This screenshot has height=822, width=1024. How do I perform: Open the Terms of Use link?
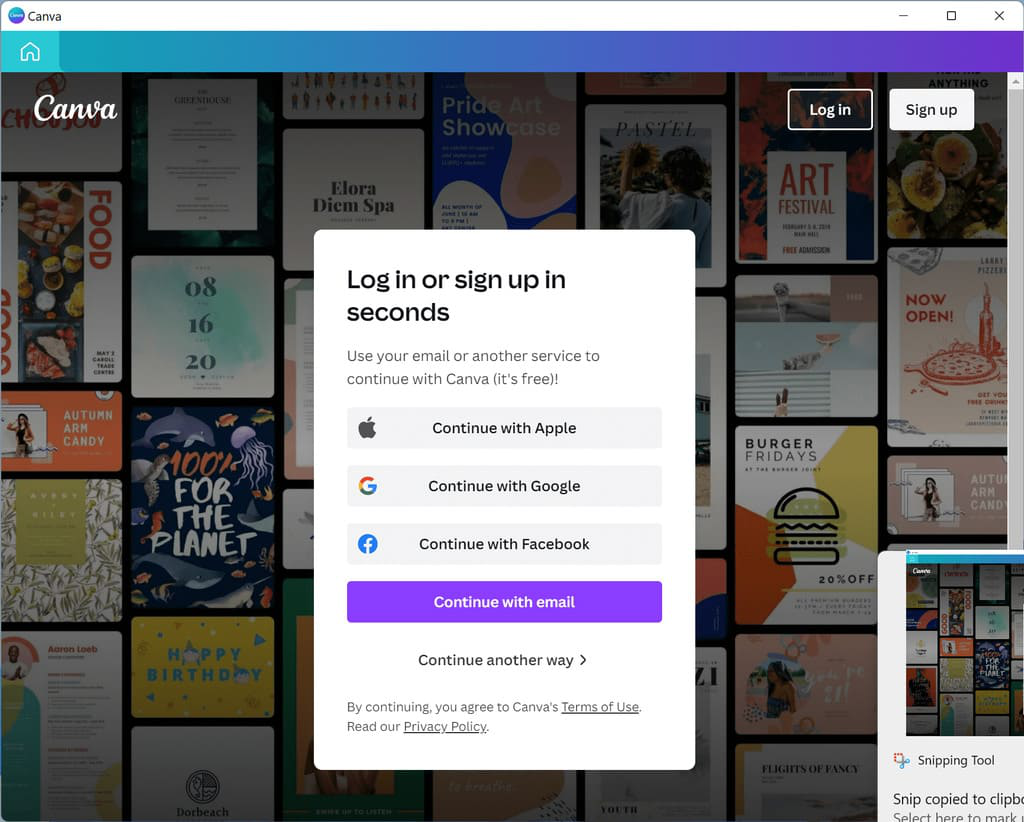[600, 706]
